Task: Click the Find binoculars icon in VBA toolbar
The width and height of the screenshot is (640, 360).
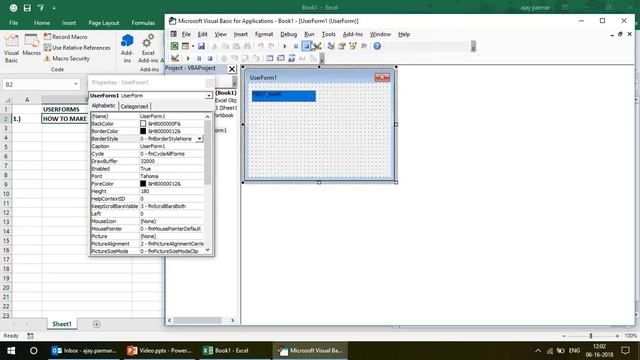Action: tap(247, 46)
